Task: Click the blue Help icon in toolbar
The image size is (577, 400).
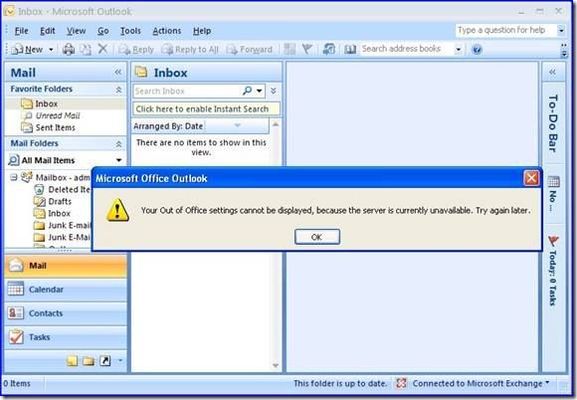Action: (477, 49)
